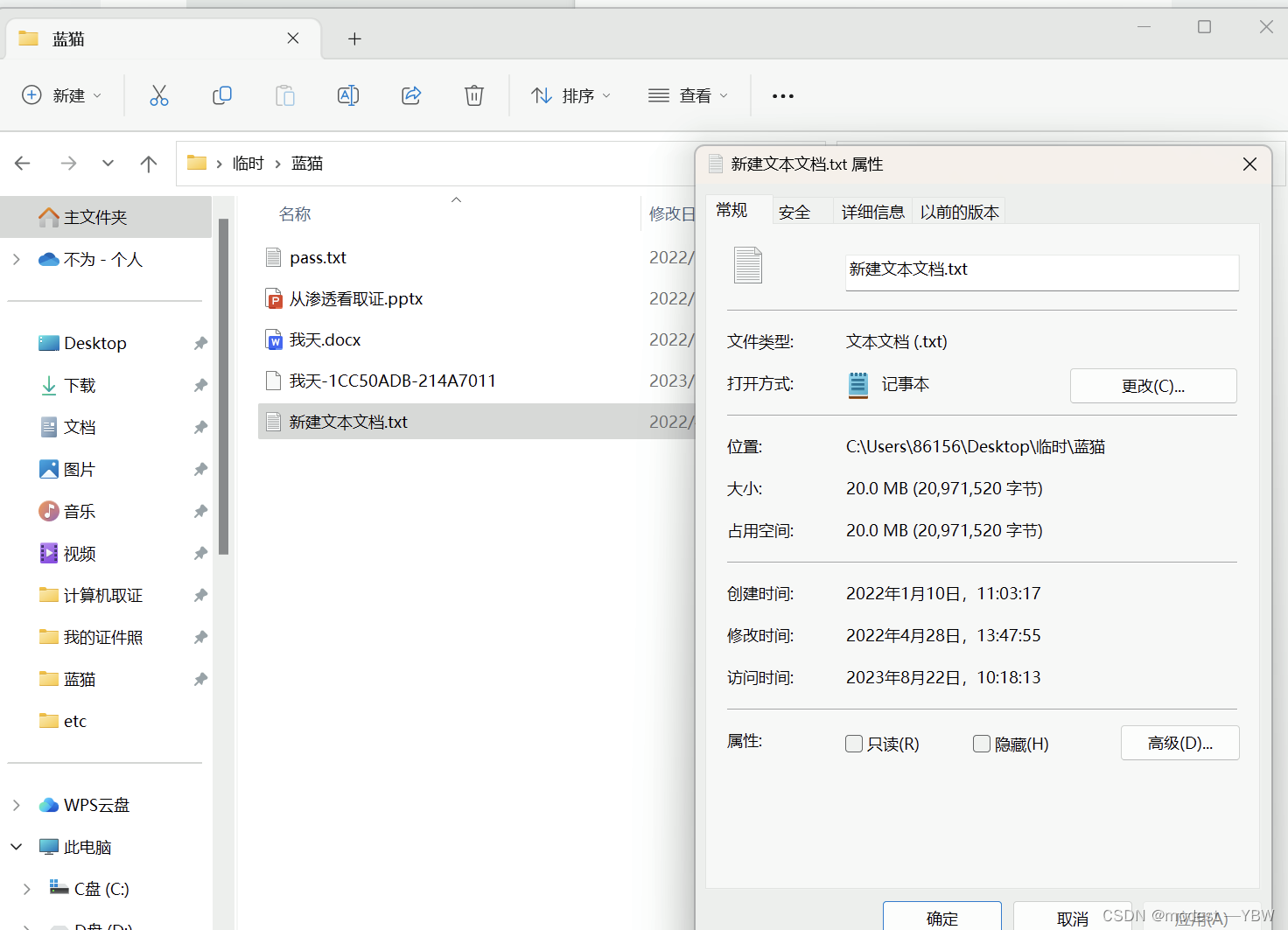Click the location path C:\Users\86156\Desktop

976,446
